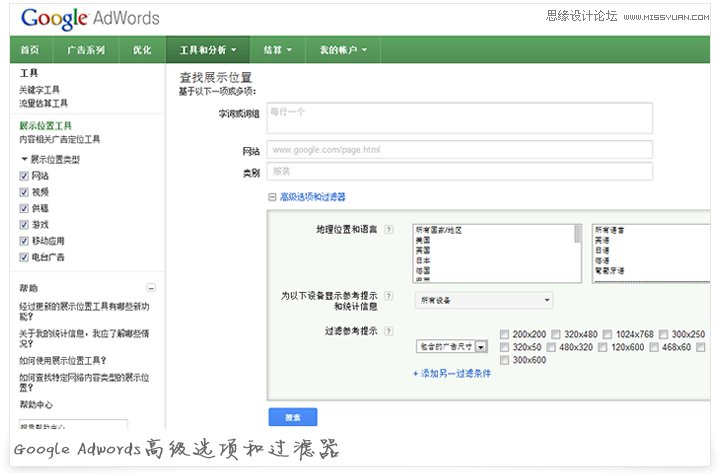Viewport: 720px width, 473px height.
Task: Select 英语 in the language list
Action: 602,240
